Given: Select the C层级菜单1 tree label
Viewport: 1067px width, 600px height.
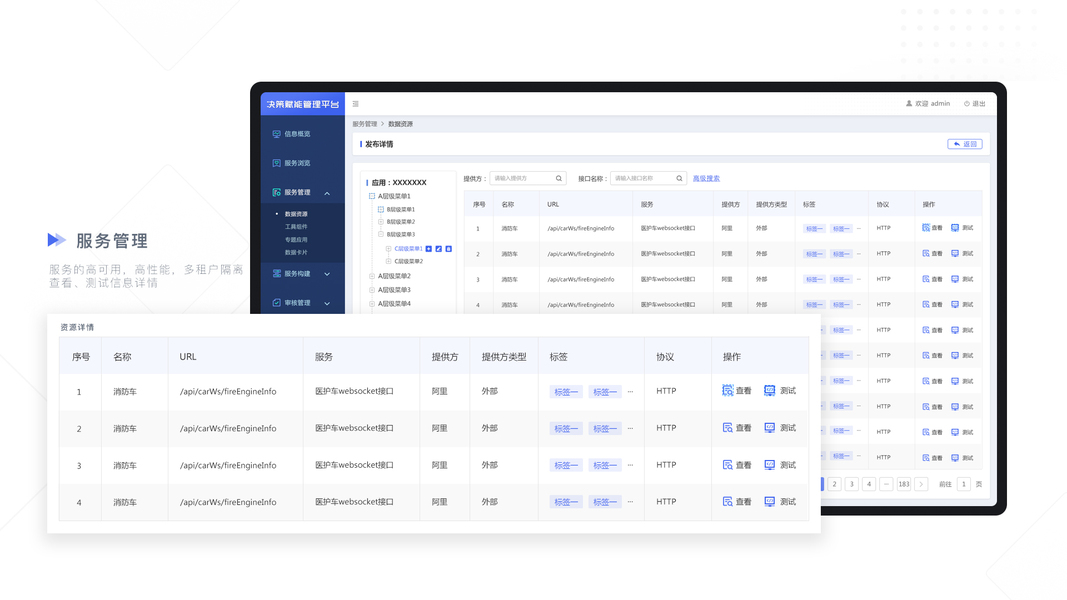Looking at the screenshot, I should point(408,249).
